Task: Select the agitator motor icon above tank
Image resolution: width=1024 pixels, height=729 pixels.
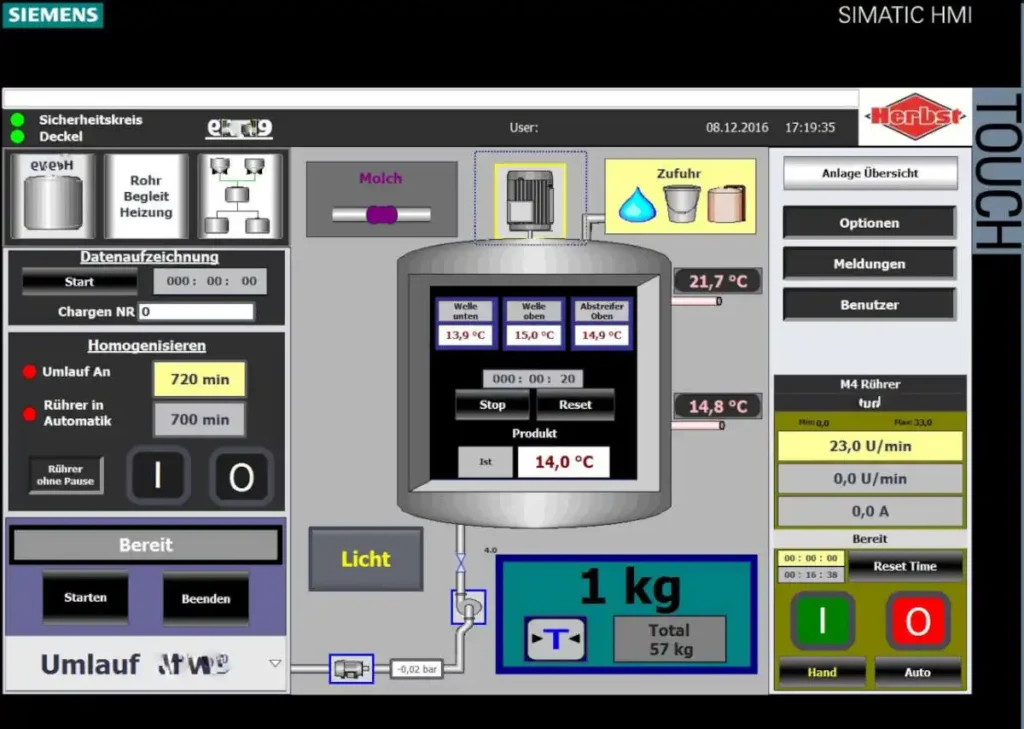Action: pos(530,201)
